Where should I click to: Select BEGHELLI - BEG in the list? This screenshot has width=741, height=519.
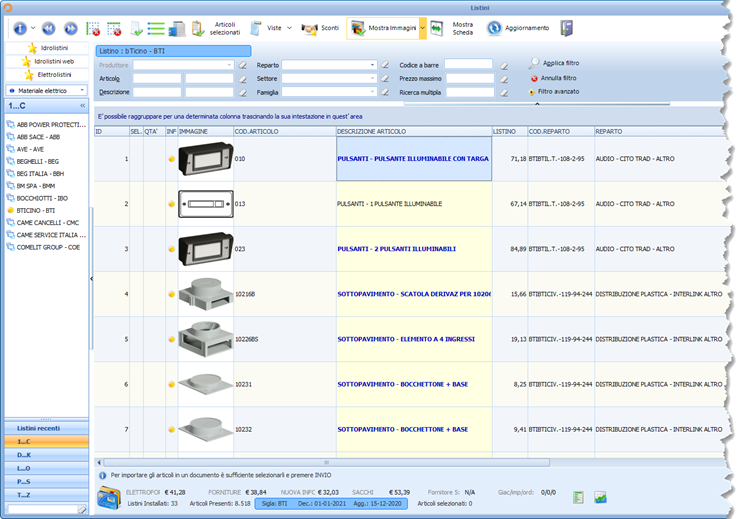pyautogui.click(x=38, y=161)
